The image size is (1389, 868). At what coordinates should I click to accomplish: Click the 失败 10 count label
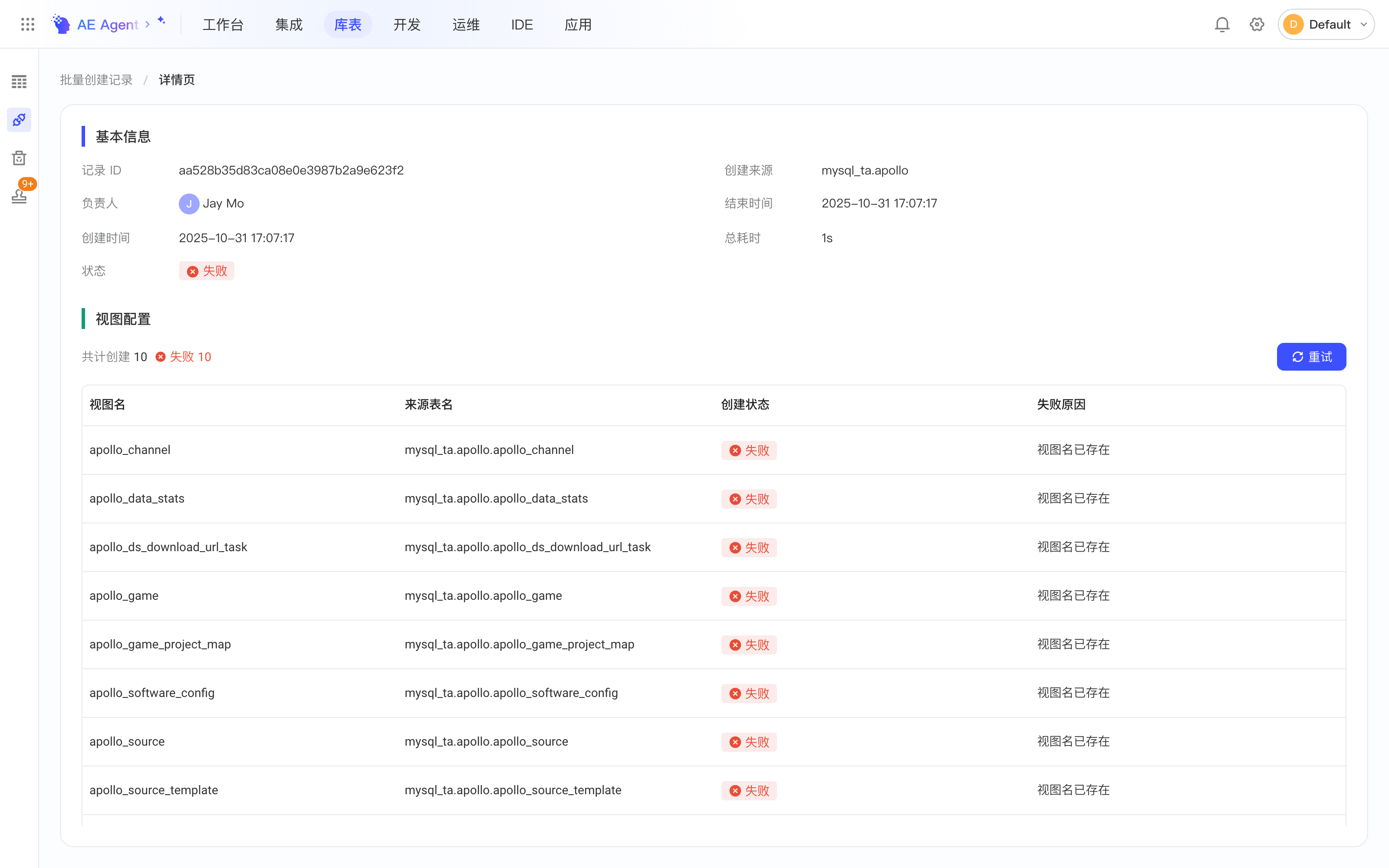(184, 356)
